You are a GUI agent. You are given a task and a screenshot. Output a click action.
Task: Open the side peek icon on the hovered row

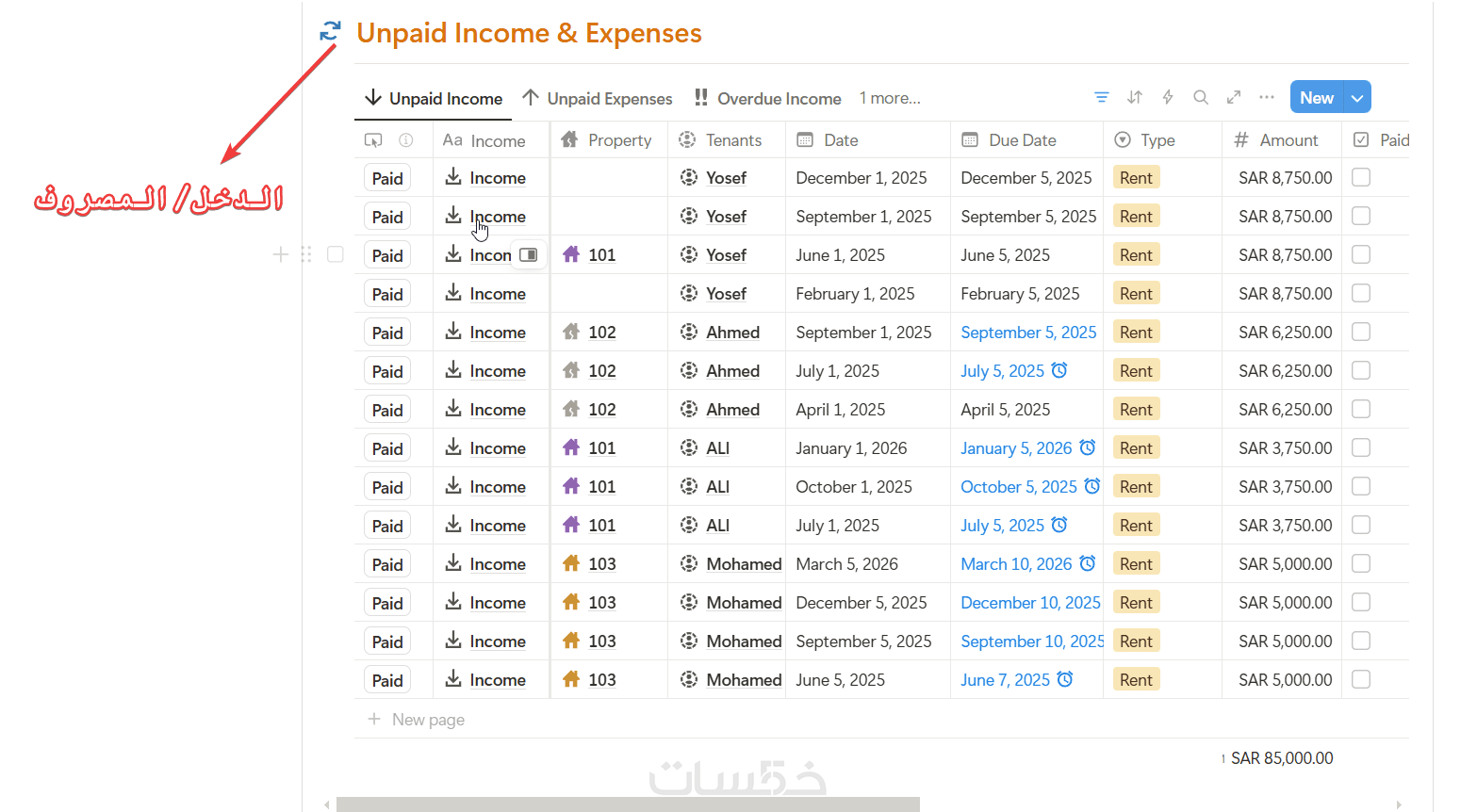point(529,255)
